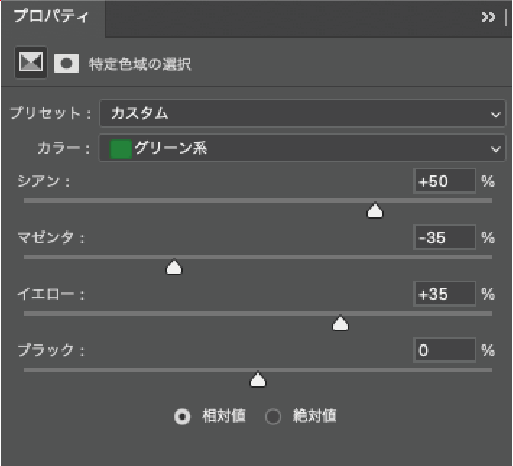Click the chevron of the カスタム preset
513x466 pixels.
(x=495, y=114)
